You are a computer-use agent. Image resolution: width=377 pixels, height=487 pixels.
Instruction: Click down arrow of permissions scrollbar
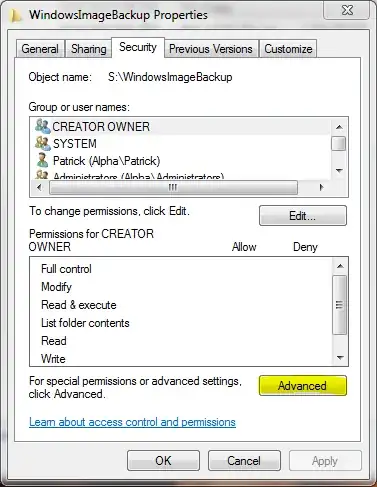(340, 358)
